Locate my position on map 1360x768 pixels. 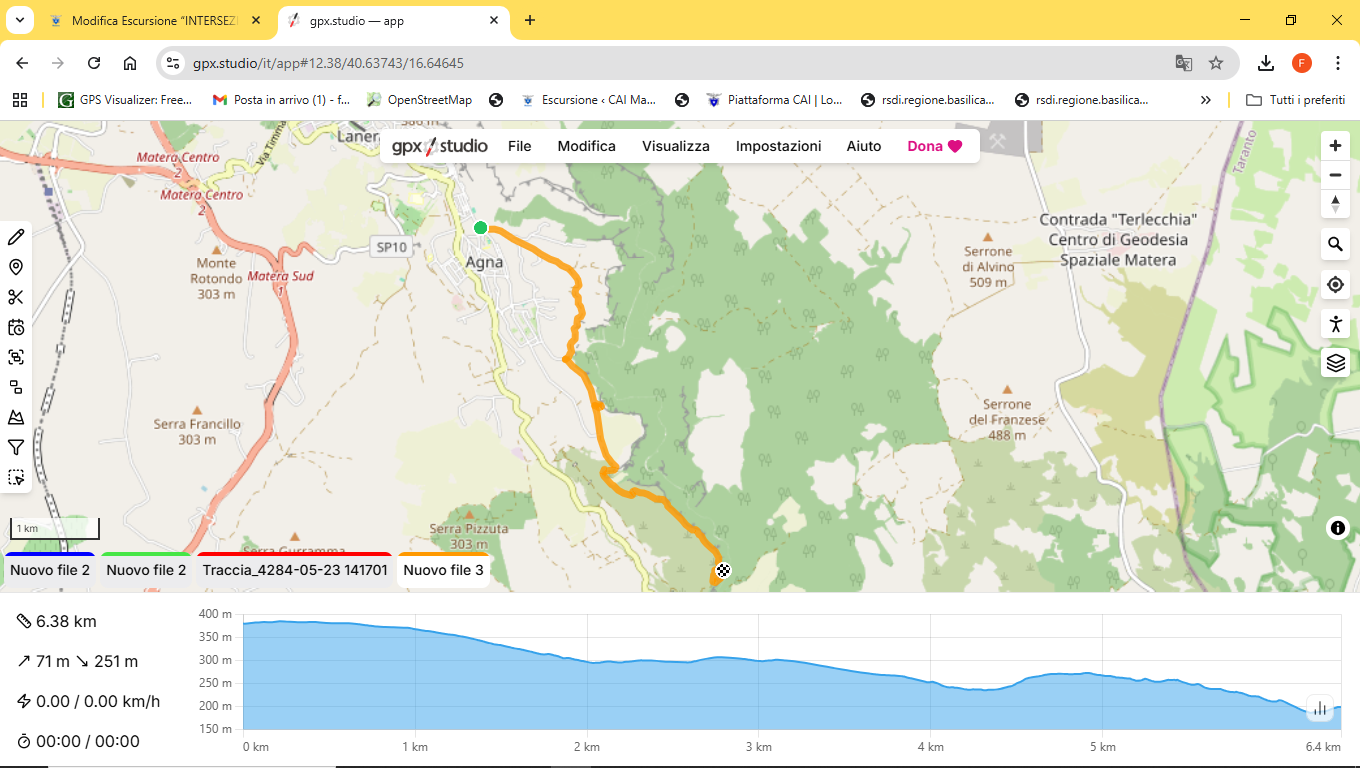[x=1335, y=285]
